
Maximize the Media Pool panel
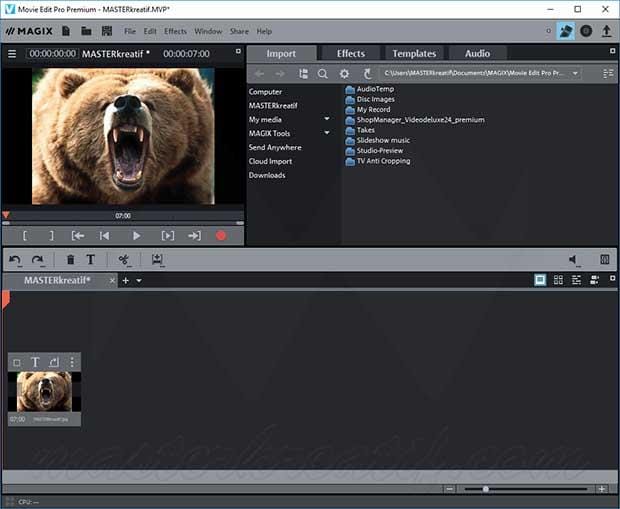(612, 51)
